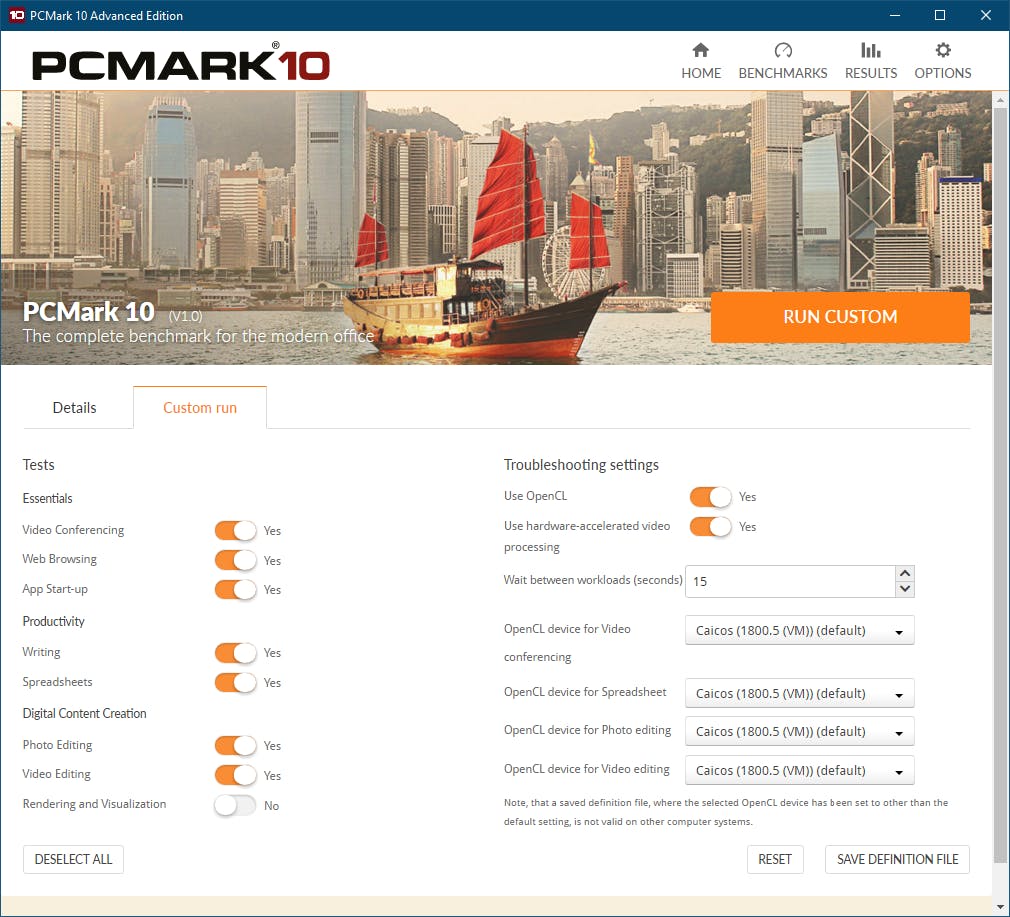Click the 'Digital Content Creation' heading
The width and height of the screenshot is (1010, 917).
coord(84,714)
